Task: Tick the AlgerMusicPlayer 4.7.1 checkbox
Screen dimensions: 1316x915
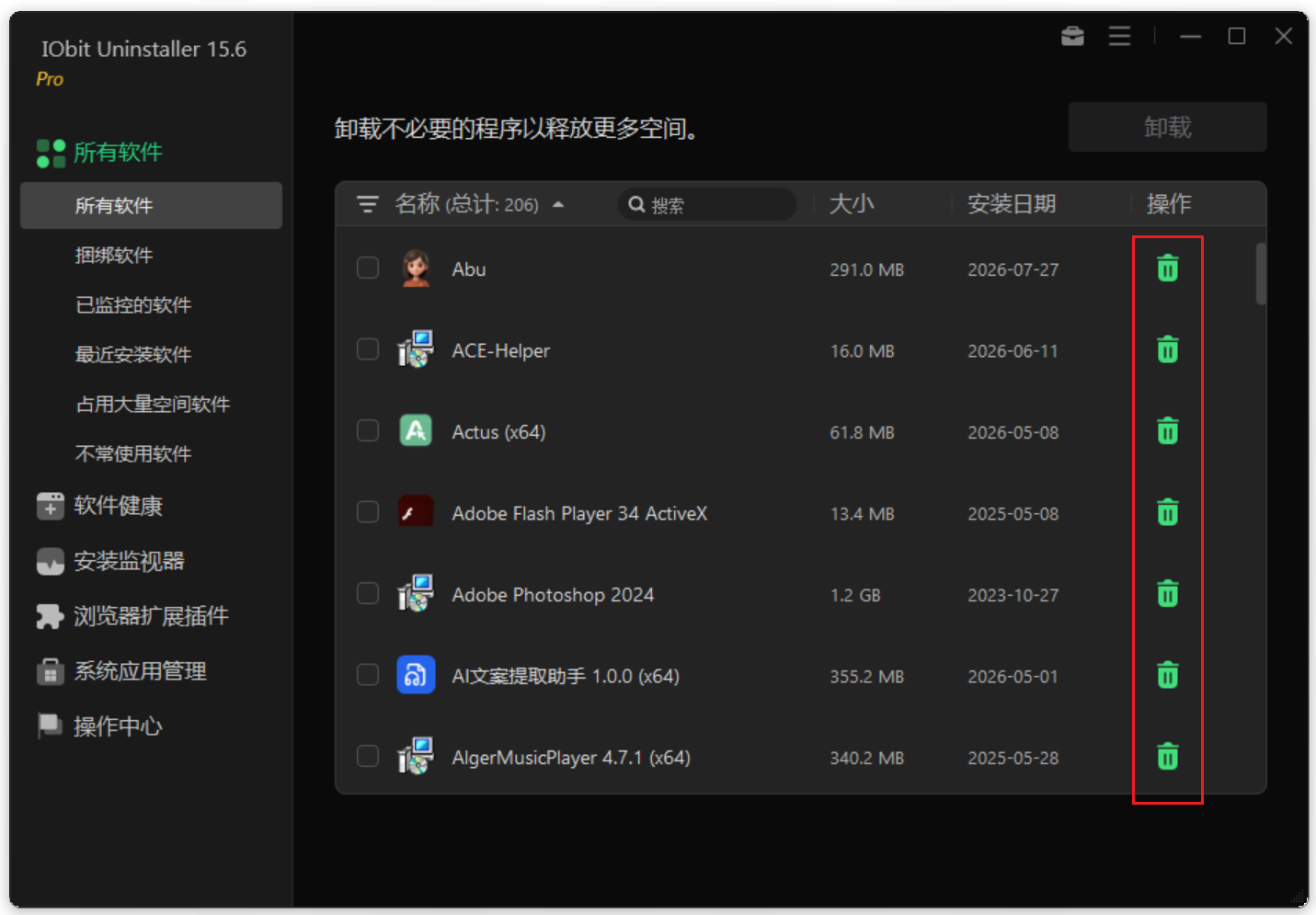Action: (368, 756)
